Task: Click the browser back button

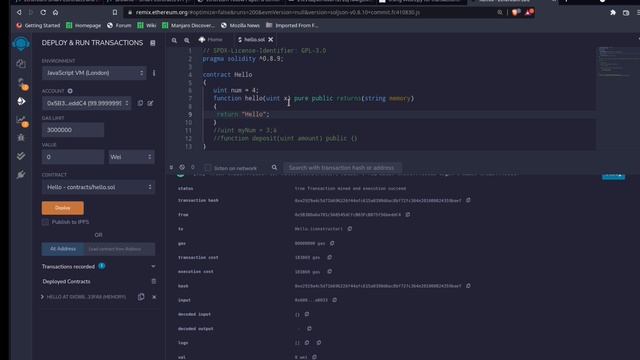Action: tap(19, 12)
